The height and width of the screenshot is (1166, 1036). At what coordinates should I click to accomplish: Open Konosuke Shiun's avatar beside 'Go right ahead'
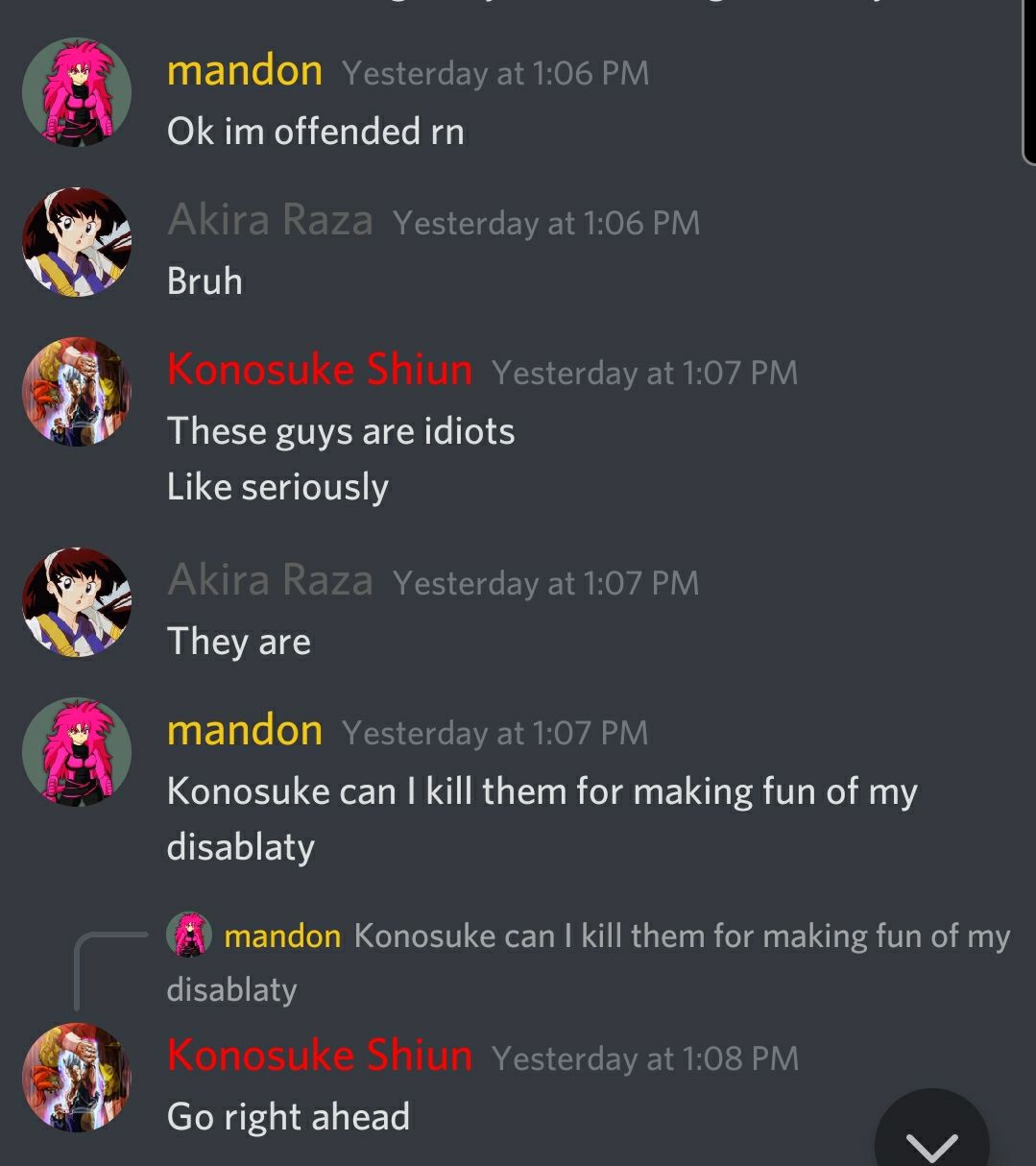[x=77, y=1077]
